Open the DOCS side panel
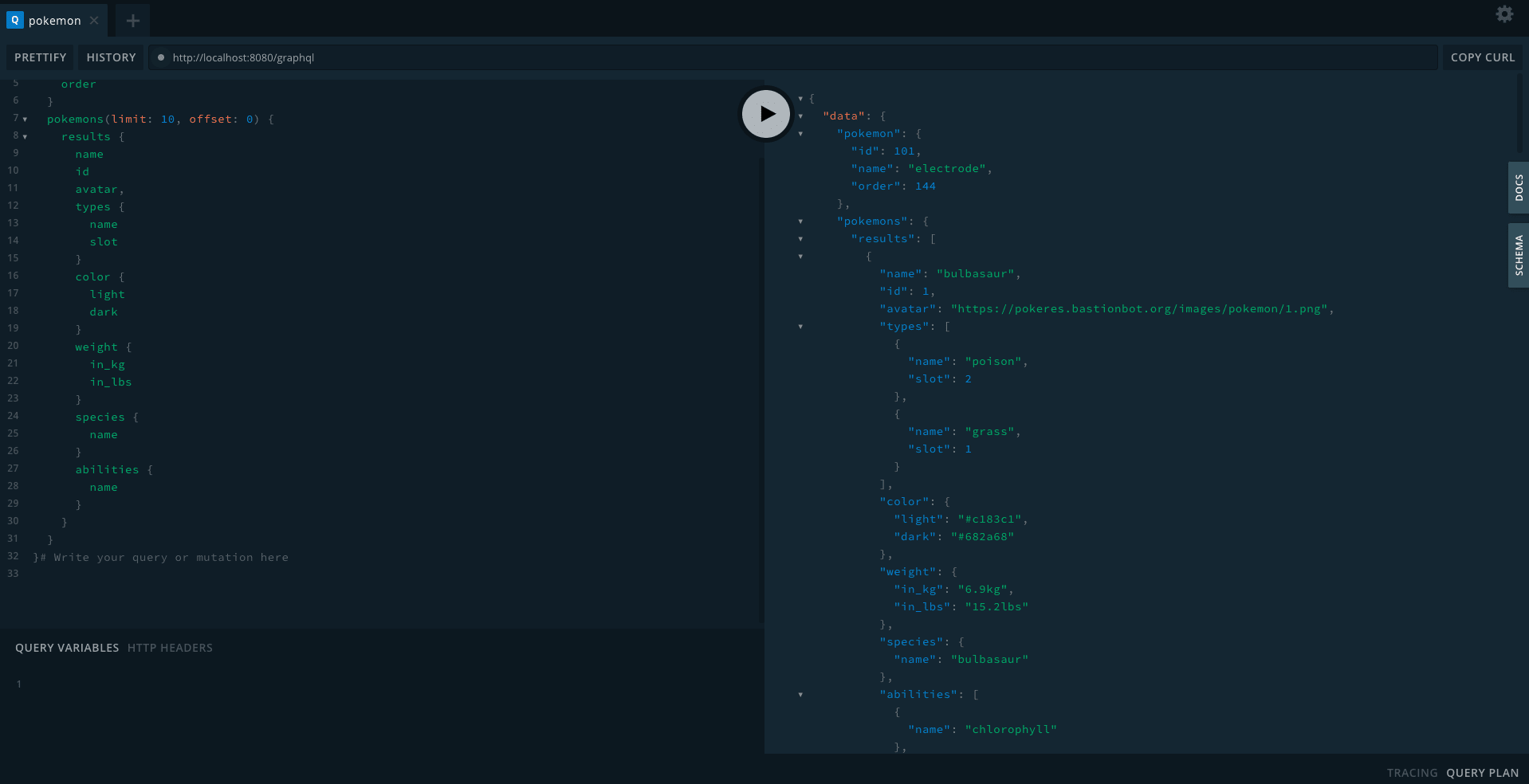The height and width of the screenshot is (784, 1529). coord(1518,187)
